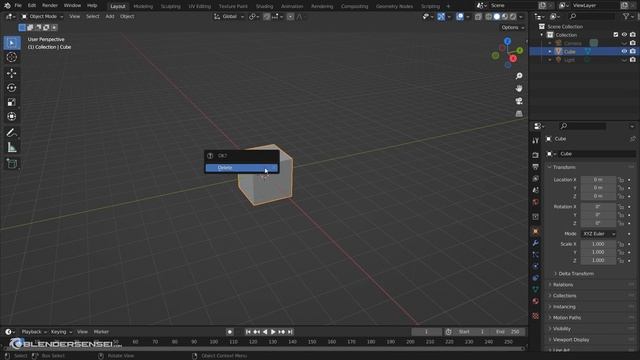Expand the Instancing panel
The height and width of the screenshot is (360, 640).
(564, 307)
